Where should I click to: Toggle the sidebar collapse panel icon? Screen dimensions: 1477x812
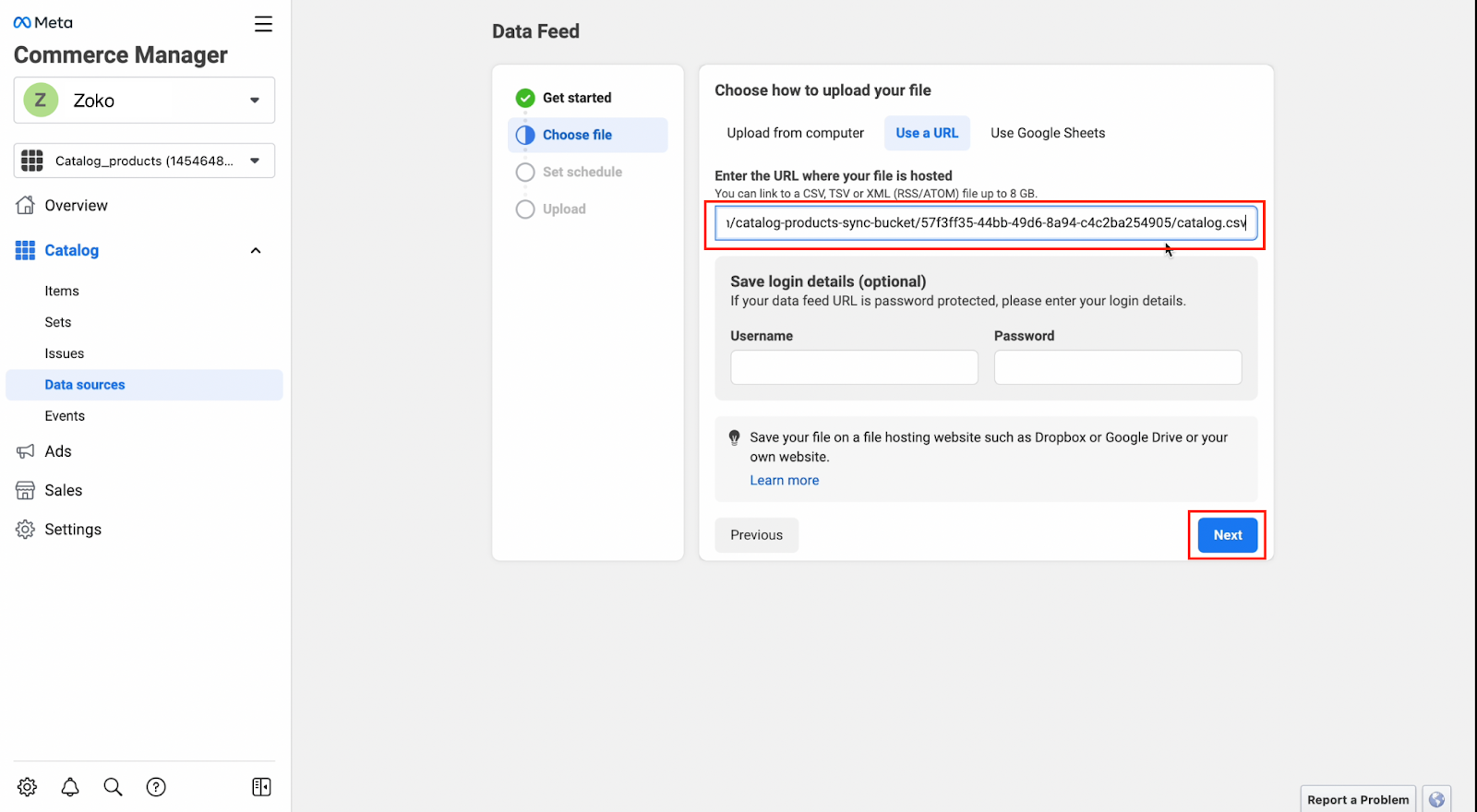point(261,786)
